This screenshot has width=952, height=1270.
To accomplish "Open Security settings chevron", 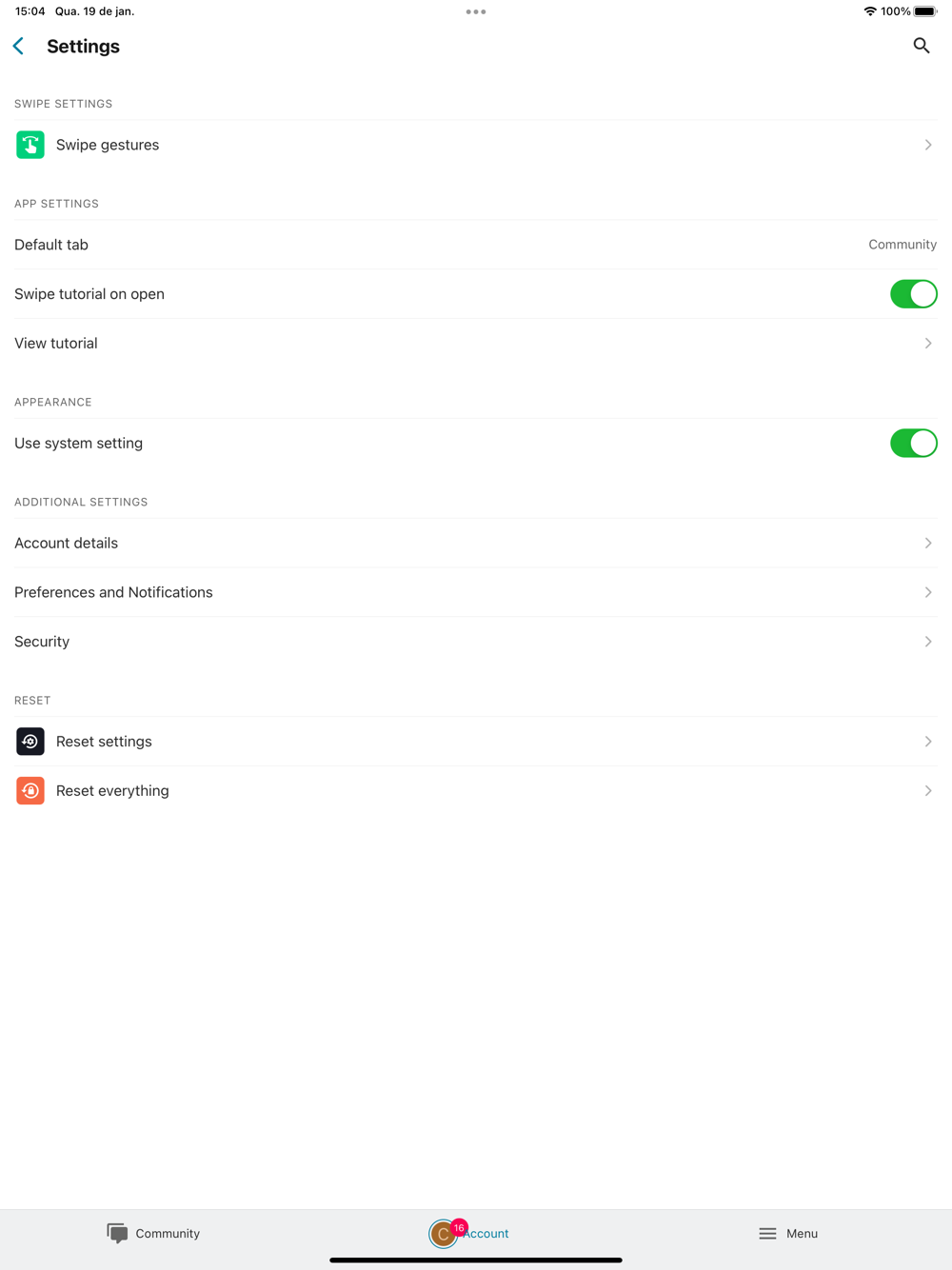I will 928,642.
